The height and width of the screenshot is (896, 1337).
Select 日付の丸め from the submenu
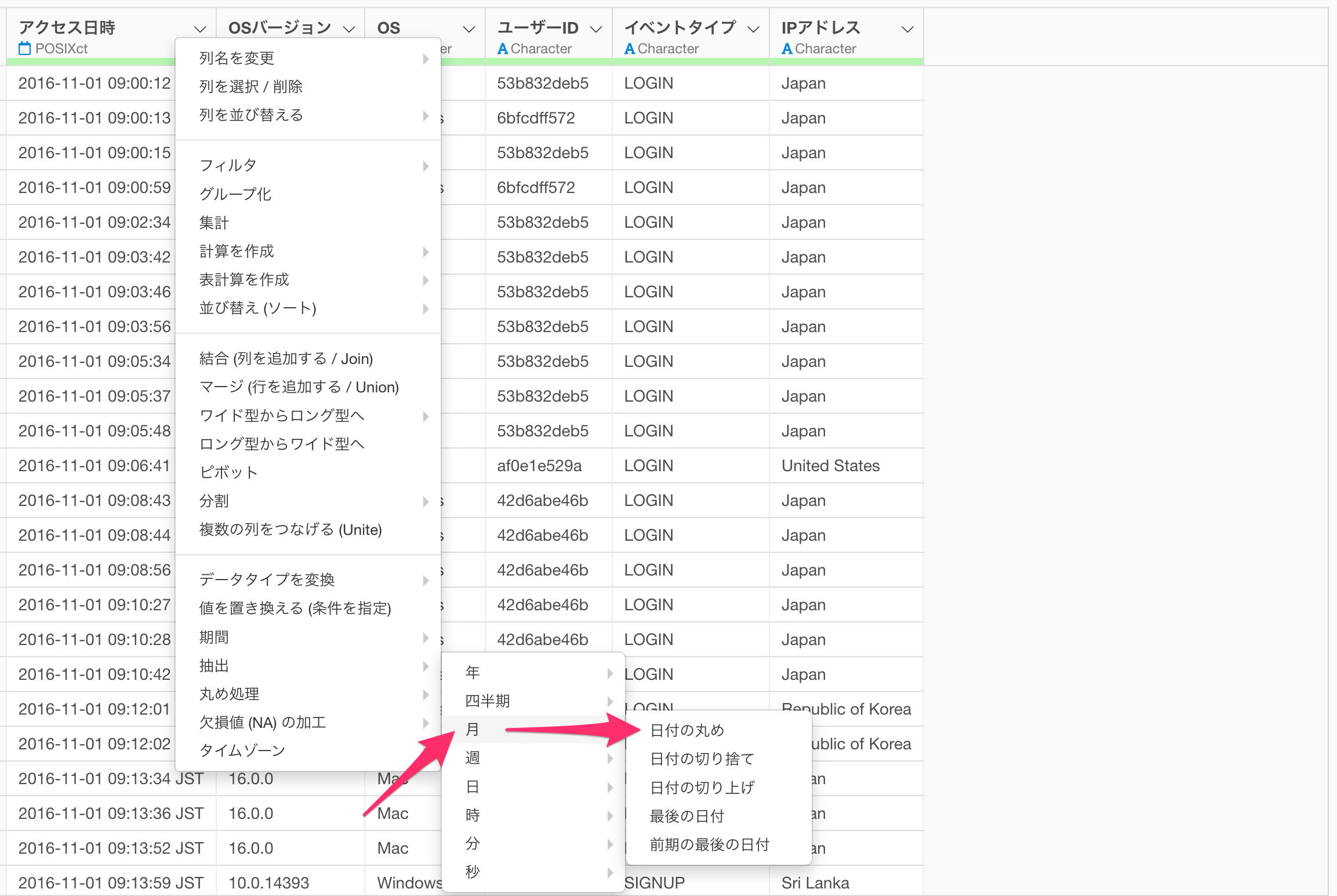click(687, 730)
